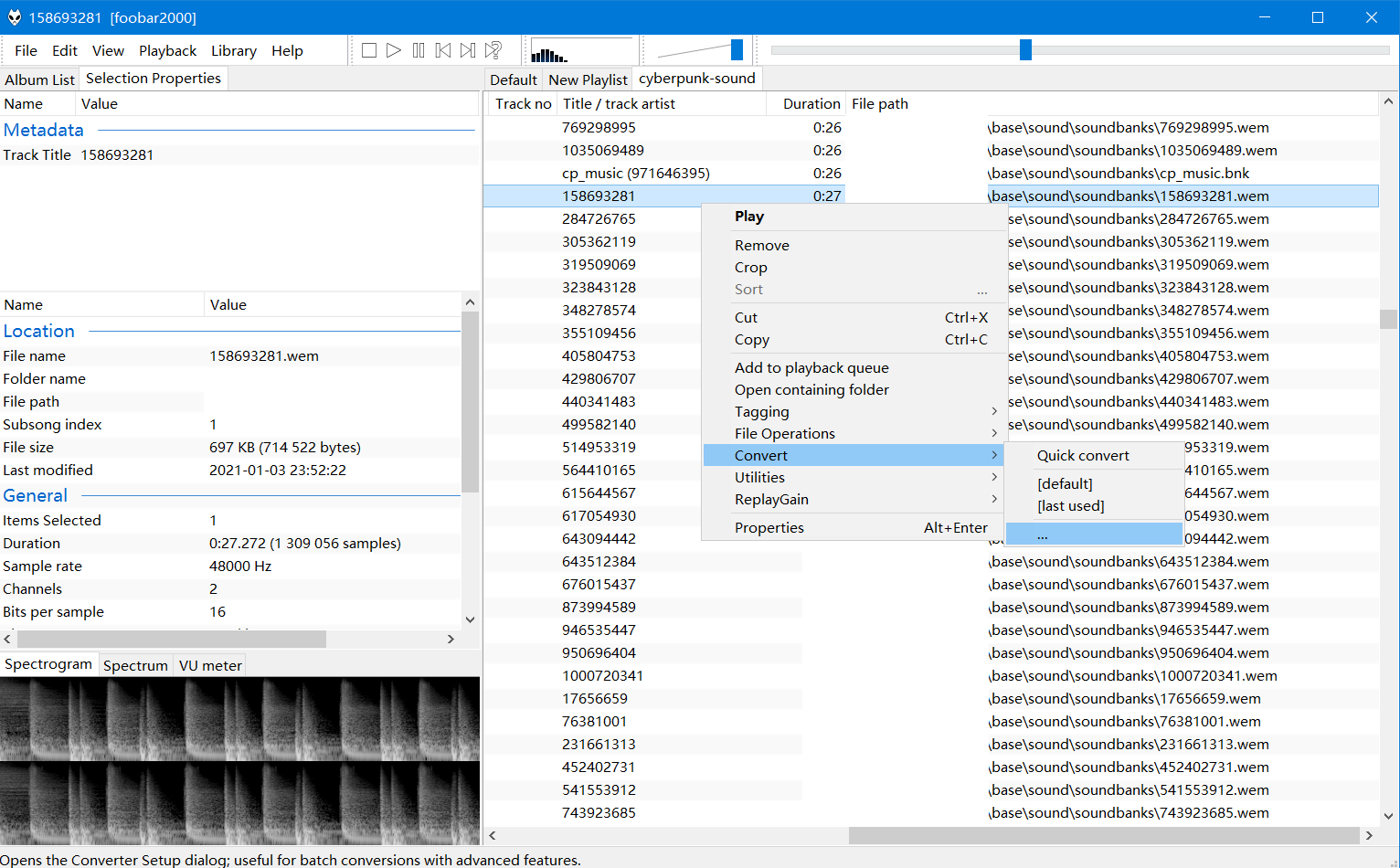Click the File name value 158693281.wem

point(264,355)
